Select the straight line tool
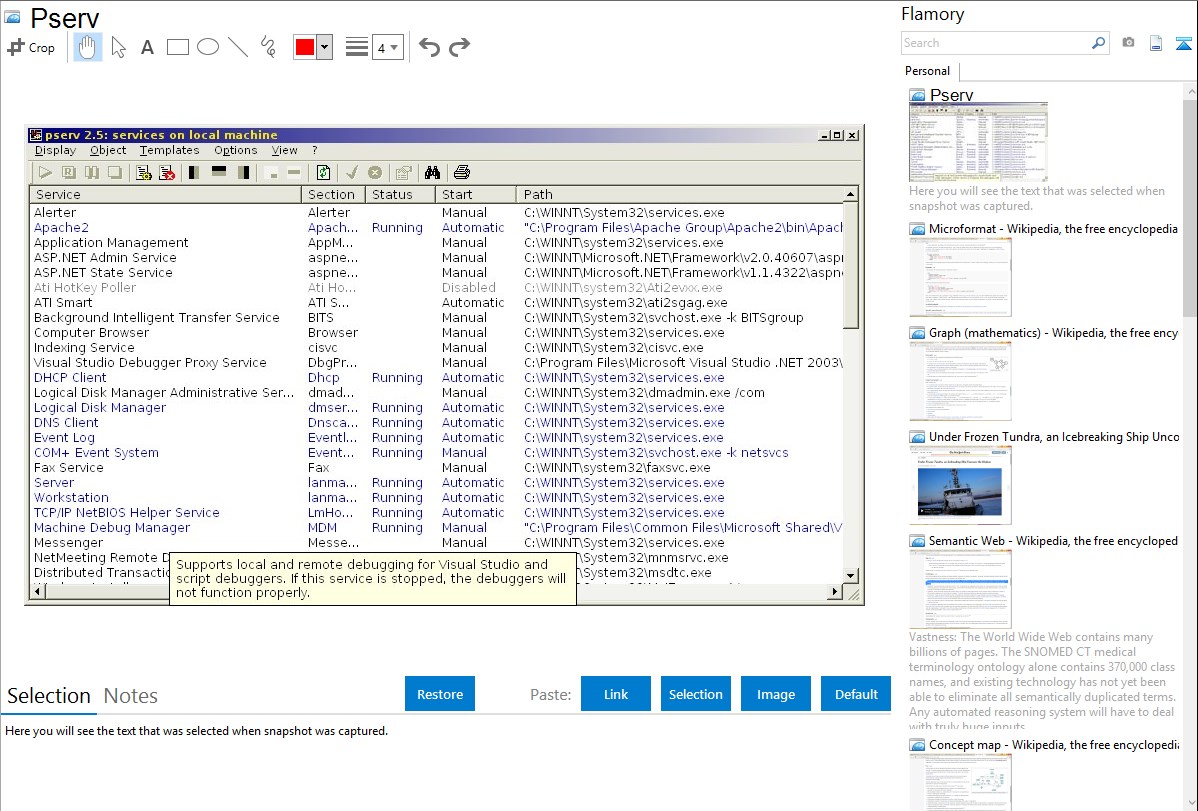 238,47
